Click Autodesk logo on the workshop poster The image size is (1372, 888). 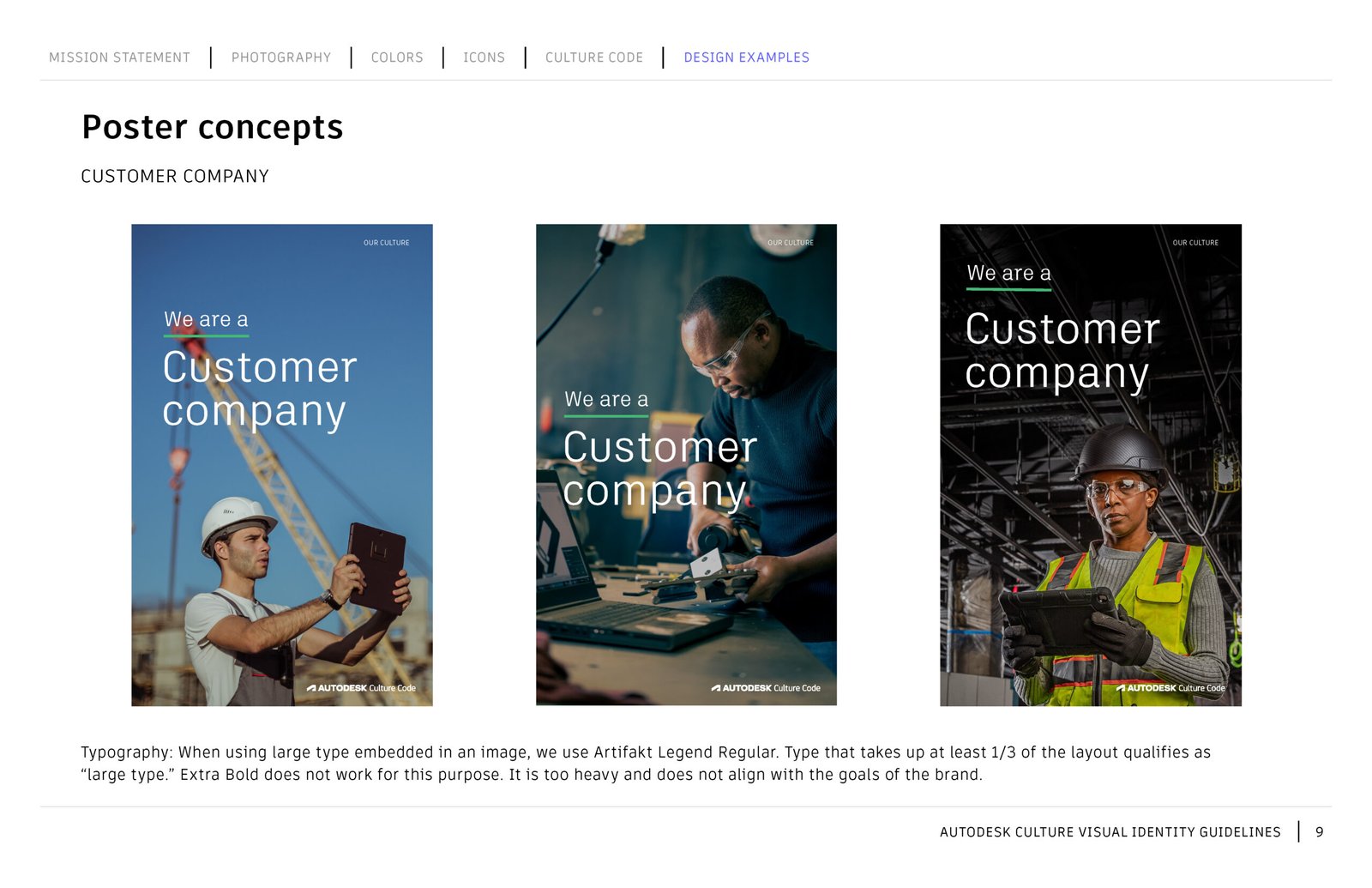[766, 688]
